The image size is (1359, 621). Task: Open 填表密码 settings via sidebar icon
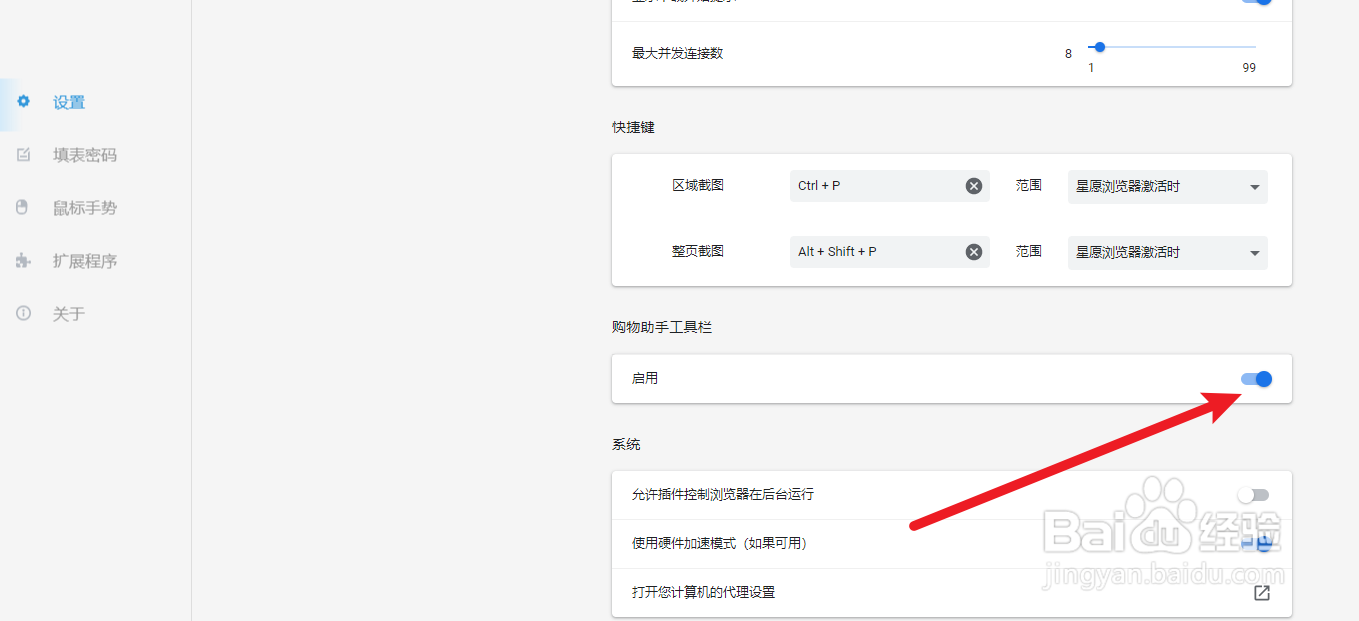22,155
